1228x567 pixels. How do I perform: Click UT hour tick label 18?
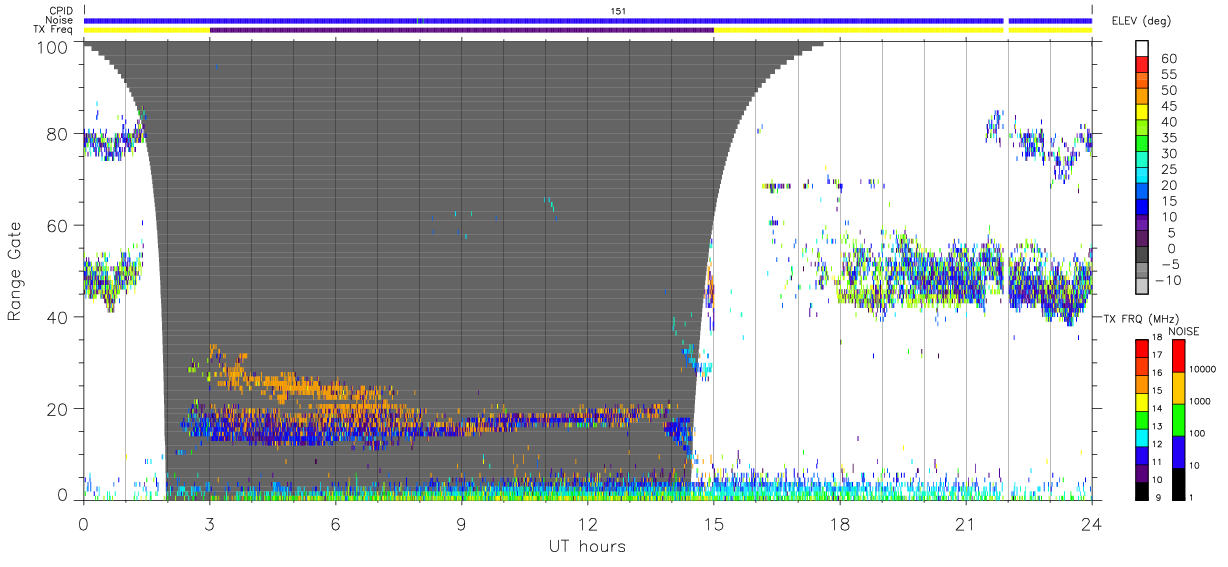click(840, 522)
